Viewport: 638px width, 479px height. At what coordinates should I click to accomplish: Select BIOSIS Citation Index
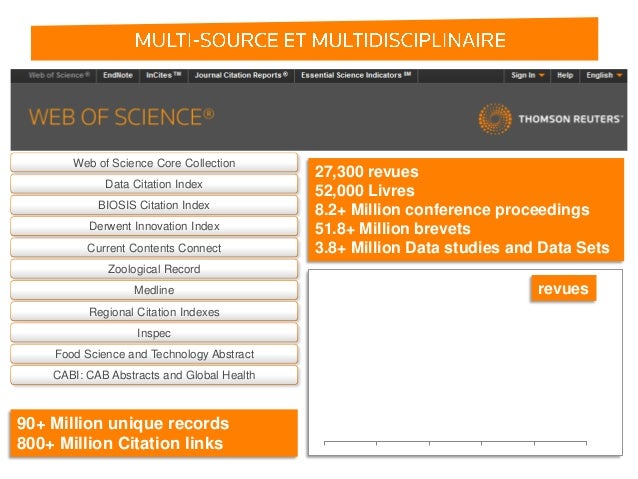154,205
